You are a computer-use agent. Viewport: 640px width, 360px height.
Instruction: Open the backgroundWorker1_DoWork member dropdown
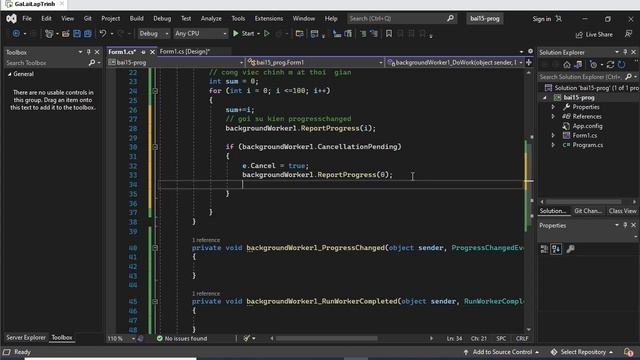tap(455, 62)
